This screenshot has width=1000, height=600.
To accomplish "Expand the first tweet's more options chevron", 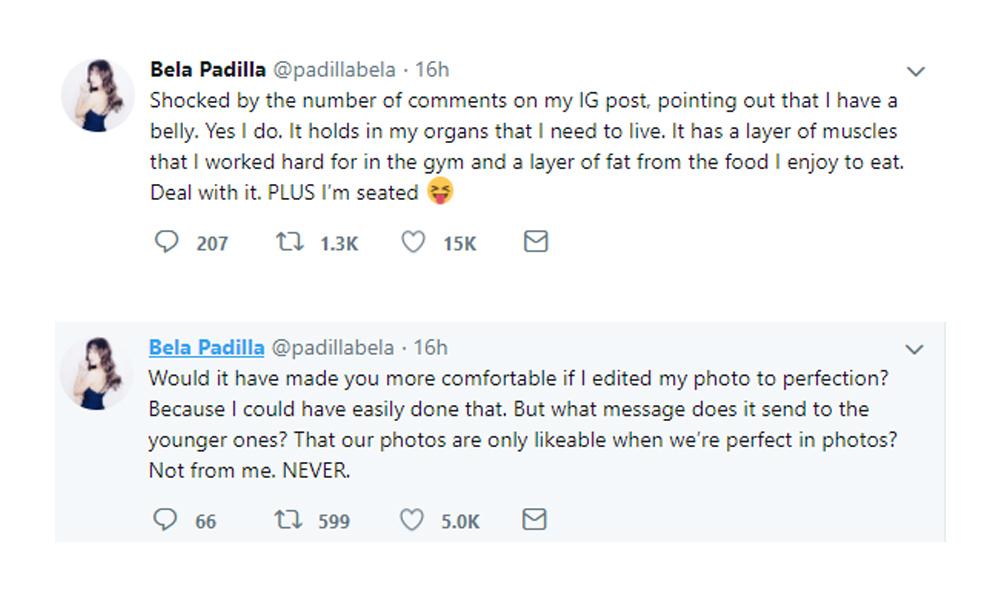I will 915,71.
